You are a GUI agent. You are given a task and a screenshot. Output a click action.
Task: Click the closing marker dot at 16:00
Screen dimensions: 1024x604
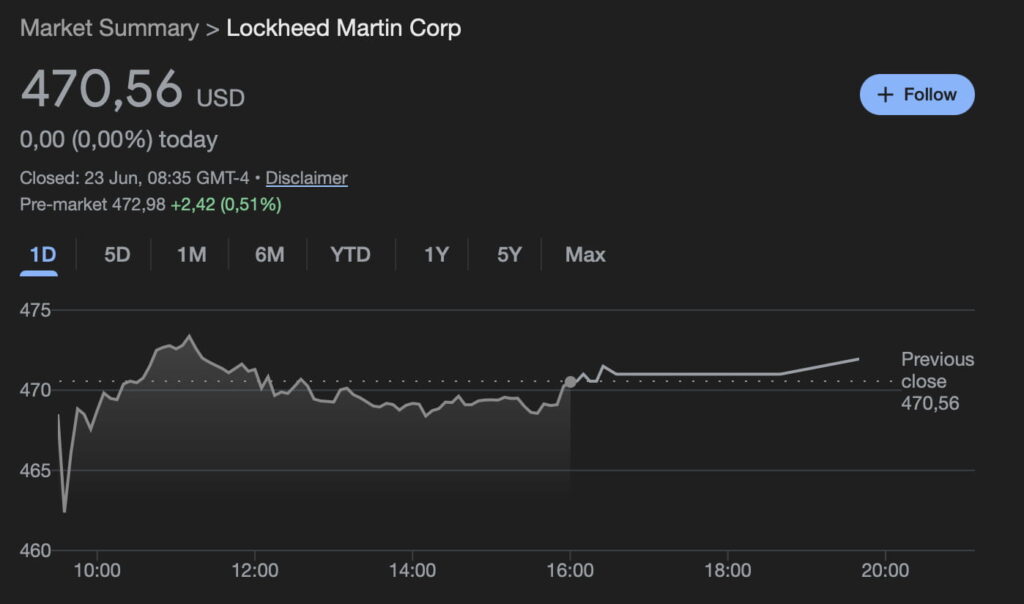(570, 382)
